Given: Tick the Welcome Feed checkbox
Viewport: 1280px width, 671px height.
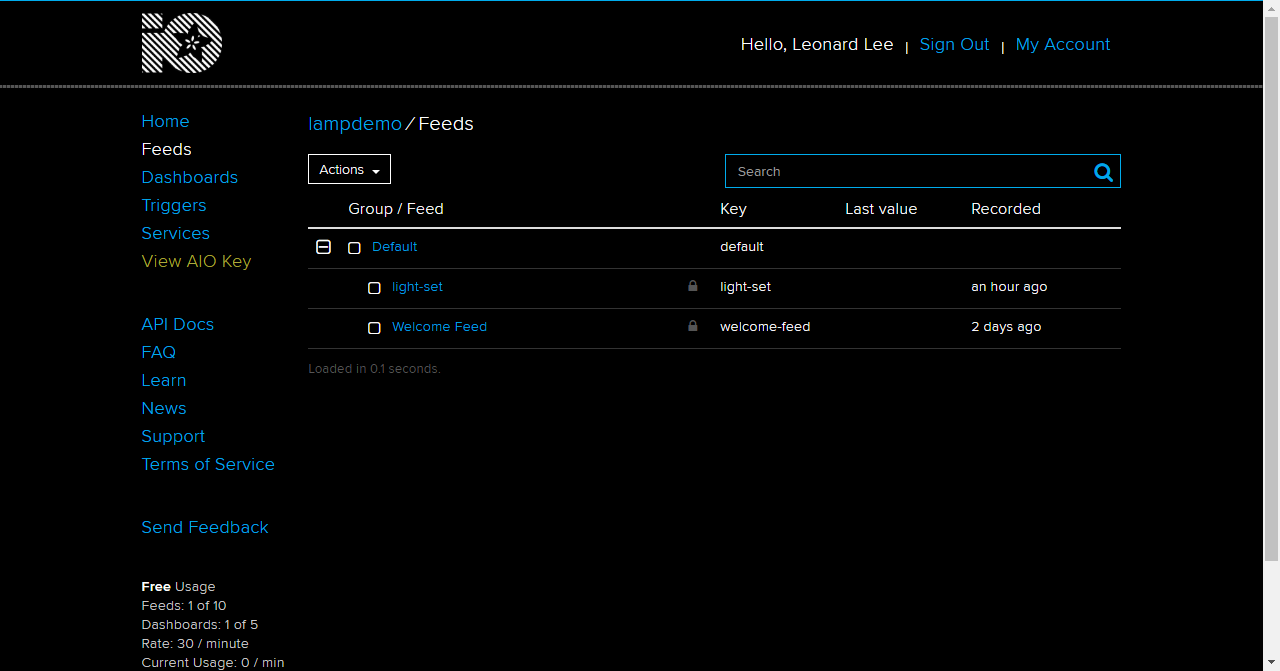Looking at the screenshot, I should 374,328.
